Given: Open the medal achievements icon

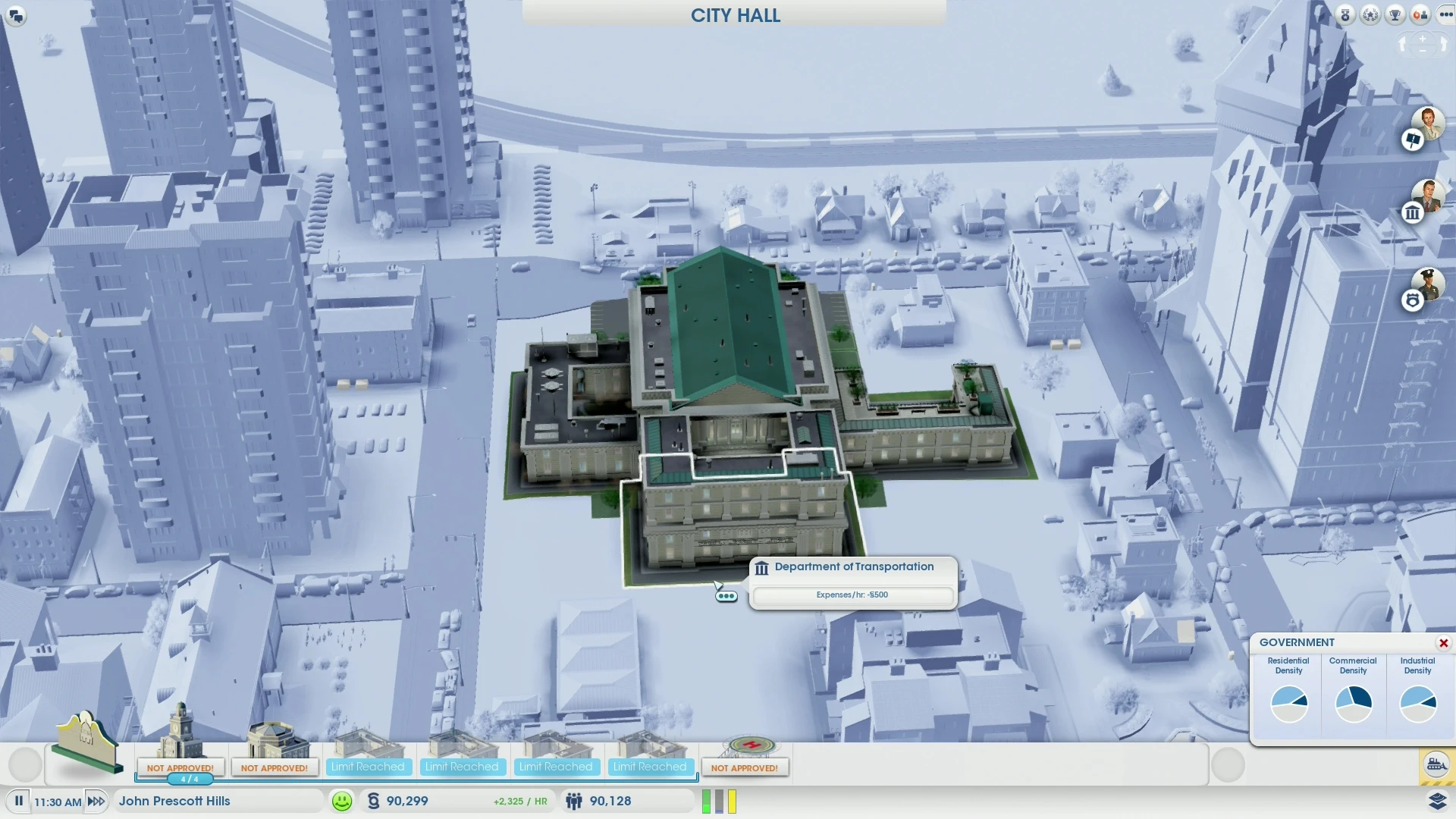Looking at the screenshot, I should click(1345, 15).
